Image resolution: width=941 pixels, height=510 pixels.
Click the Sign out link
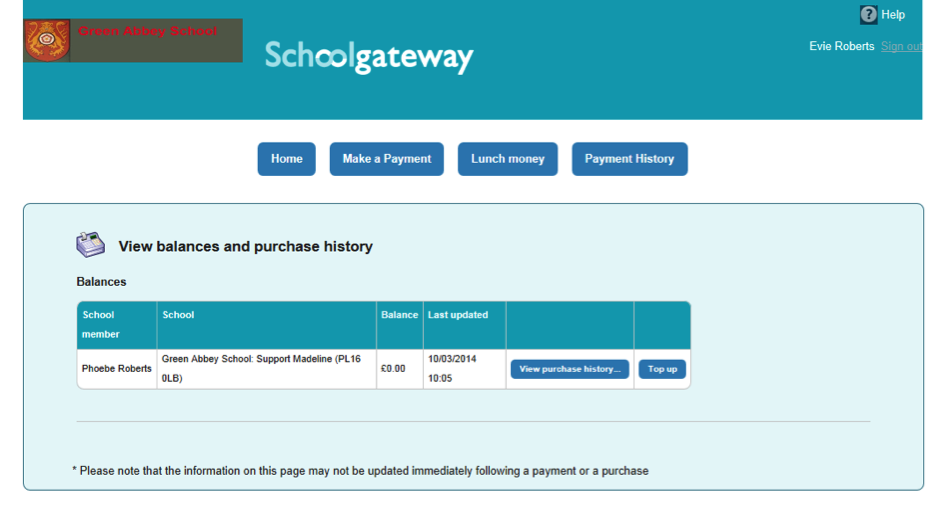(901, 46)
